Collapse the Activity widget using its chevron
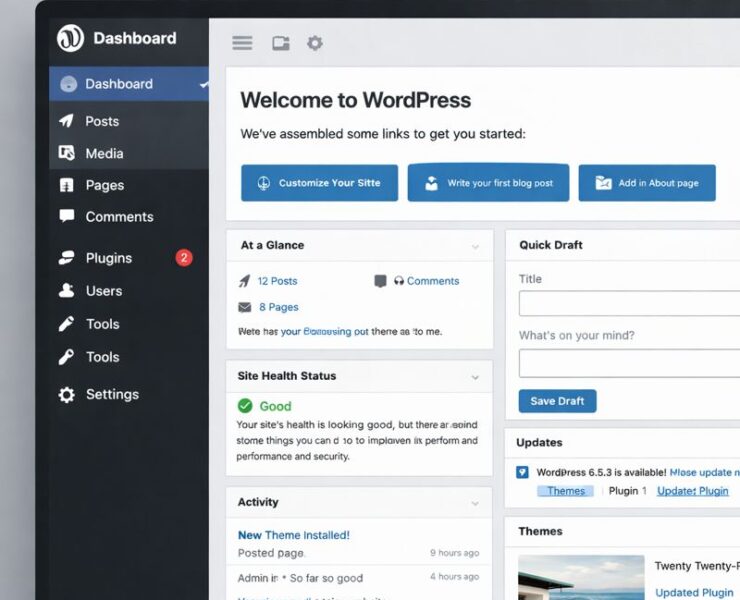Screen dimensions: 740x600 [x=475, y=503]
